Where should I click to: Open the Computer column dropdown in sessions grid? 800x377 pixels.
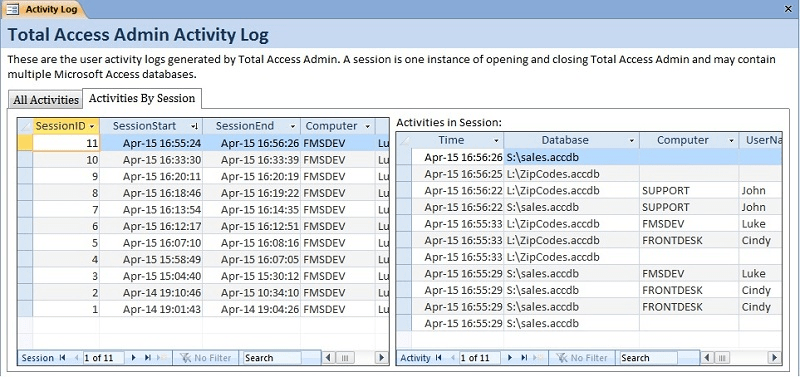pos(367,127)
